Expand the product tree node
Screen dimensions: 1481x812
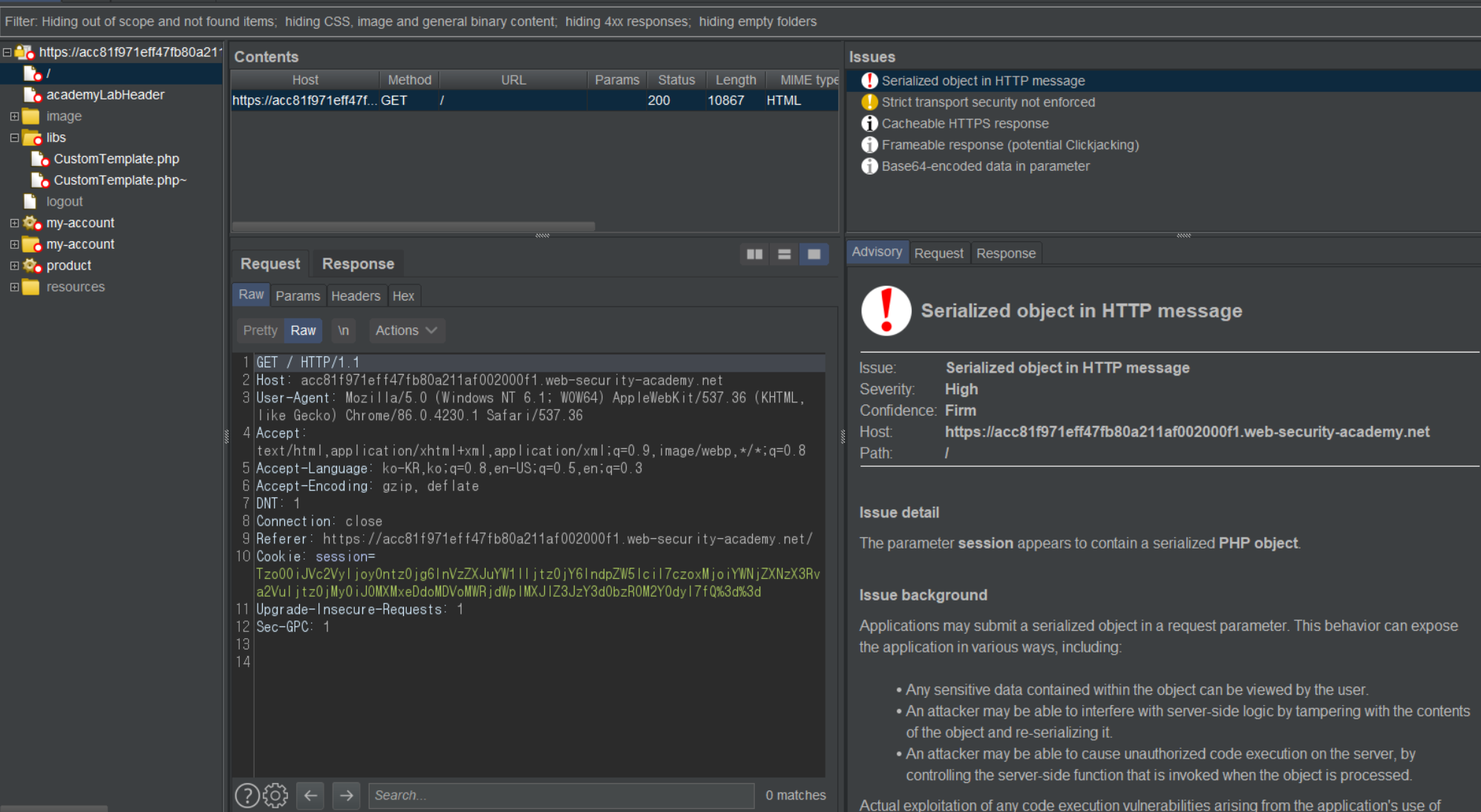tap(14, 265)
